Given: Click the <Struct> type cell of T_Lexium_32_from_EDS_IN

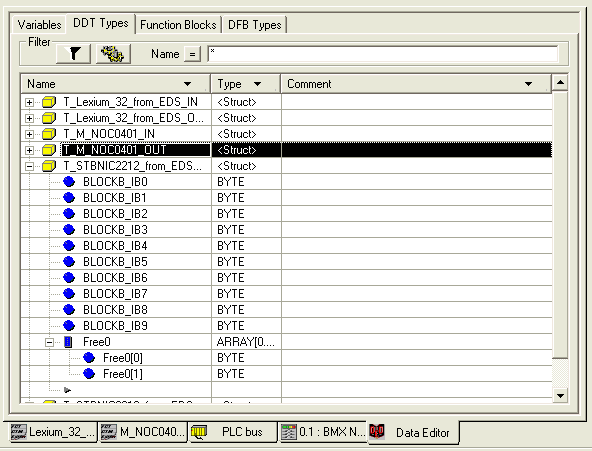Looking at the screenshot, I should pyautogui.click(x=246, y=102).
